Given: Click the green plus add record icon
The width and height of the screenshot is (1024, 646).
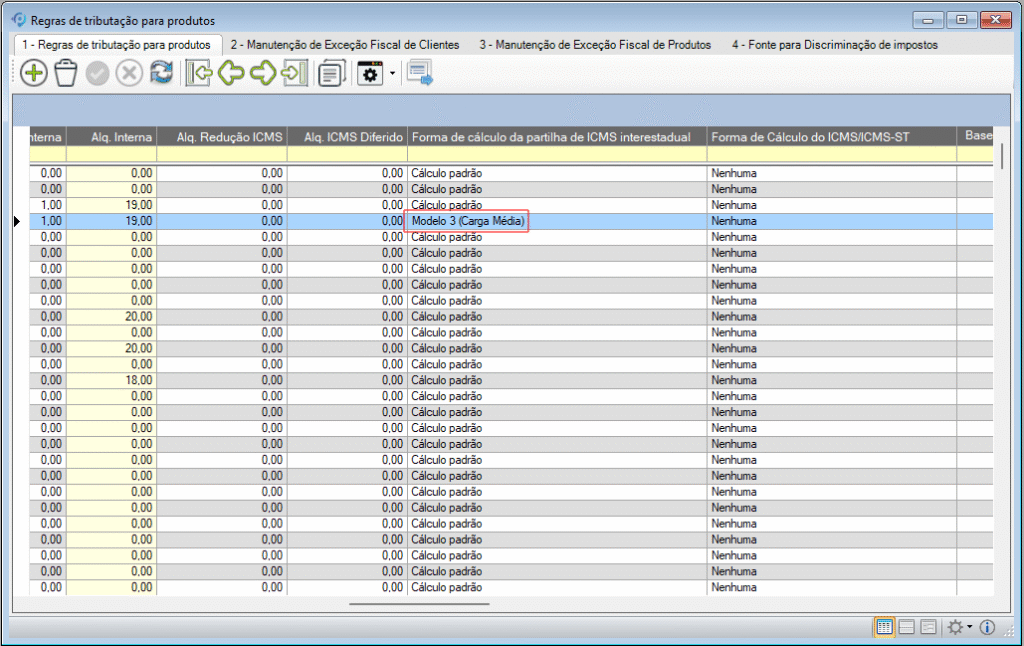Looking at the screenshot, I should (33, 74).
